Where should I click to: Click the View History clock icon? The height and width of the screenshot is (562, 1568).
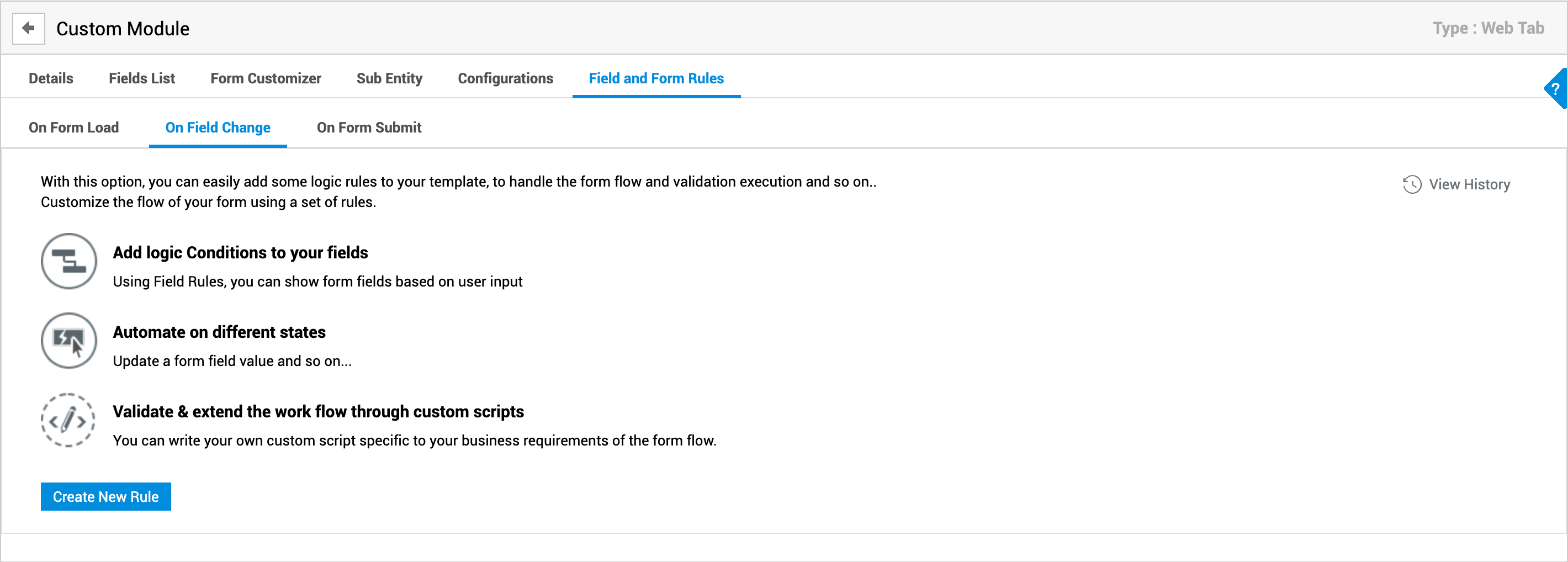coord(1412,184)
